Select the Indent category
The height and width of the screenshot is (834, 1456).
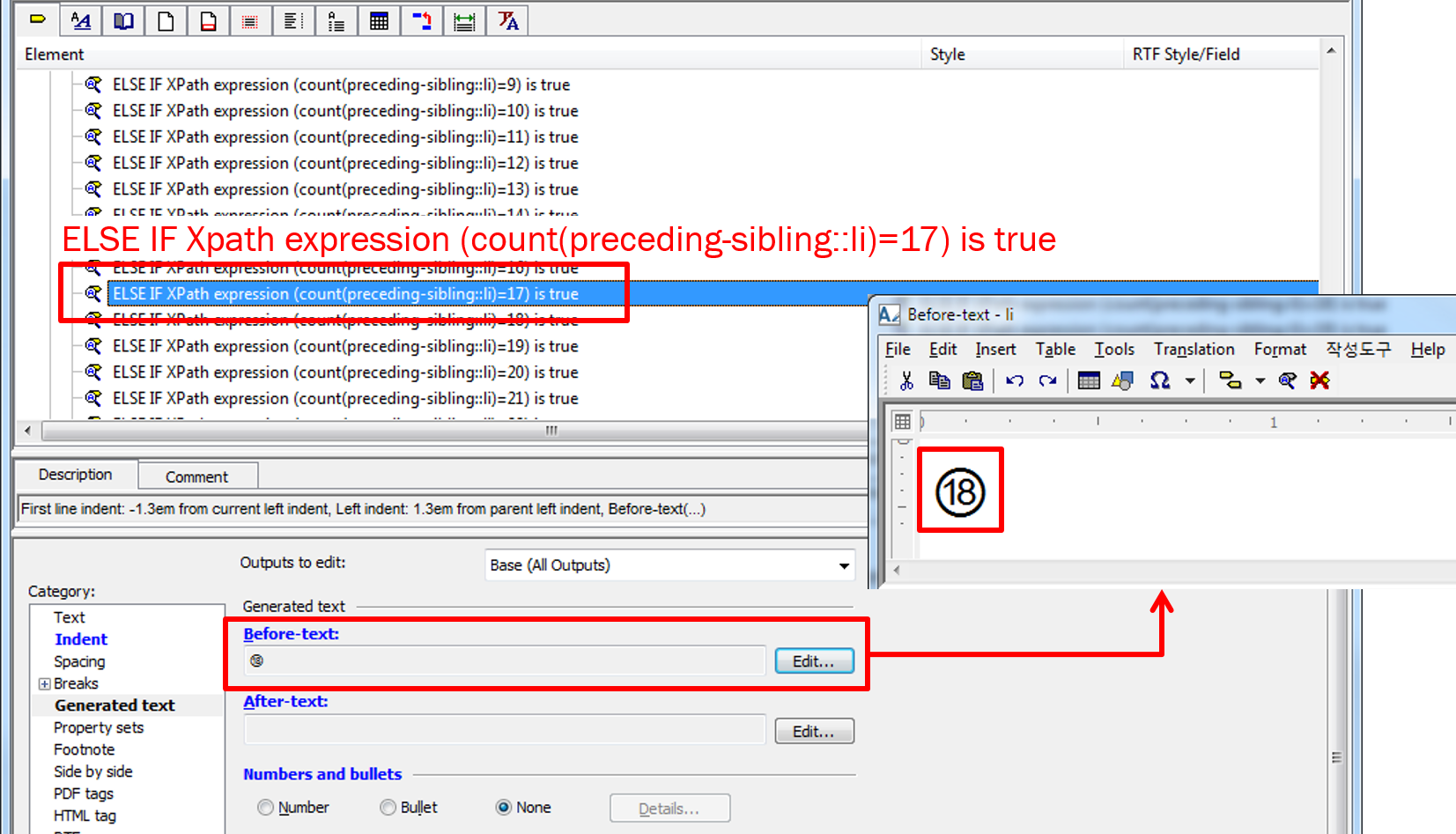pos(81,639)
